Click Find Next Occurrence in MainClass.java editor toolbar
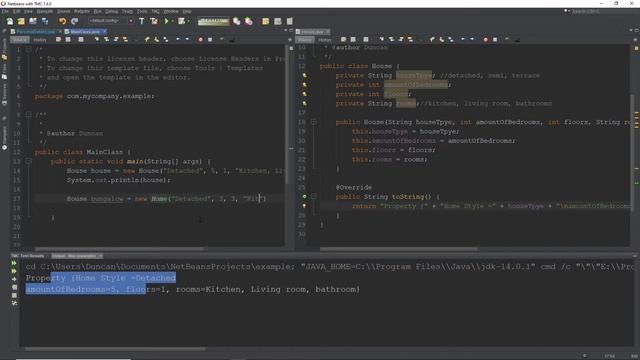The height and width of the screenshot is (360, 640). 116,40
